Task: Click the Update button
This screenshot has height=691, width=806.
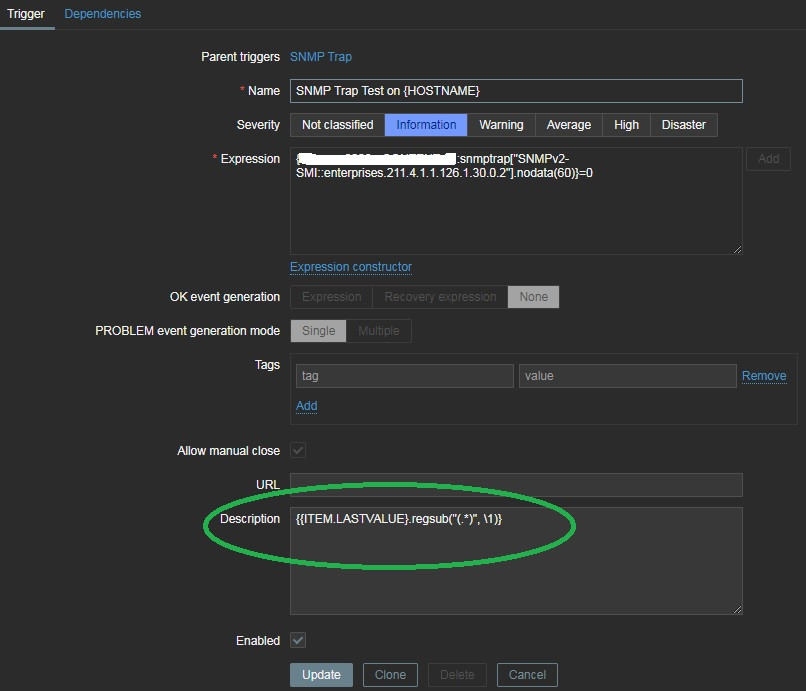Action: (x=321, y=675)
